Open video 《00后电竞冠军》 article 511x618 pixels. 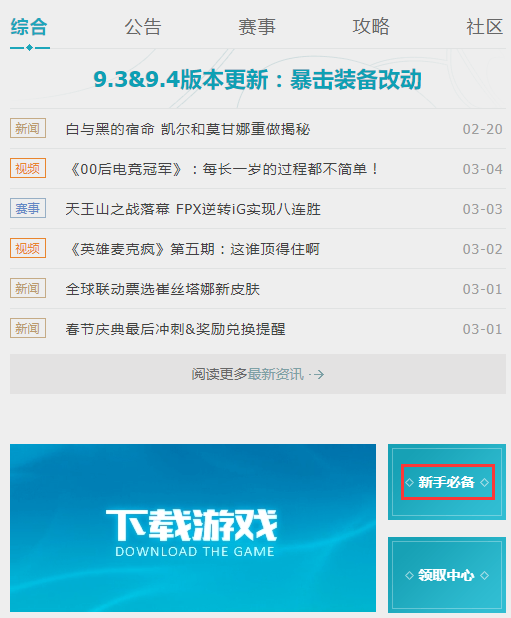tap(224, 169)
